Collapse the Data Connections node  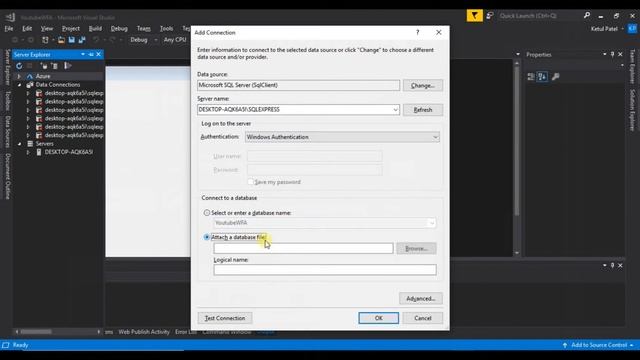(x=19, y=85)
